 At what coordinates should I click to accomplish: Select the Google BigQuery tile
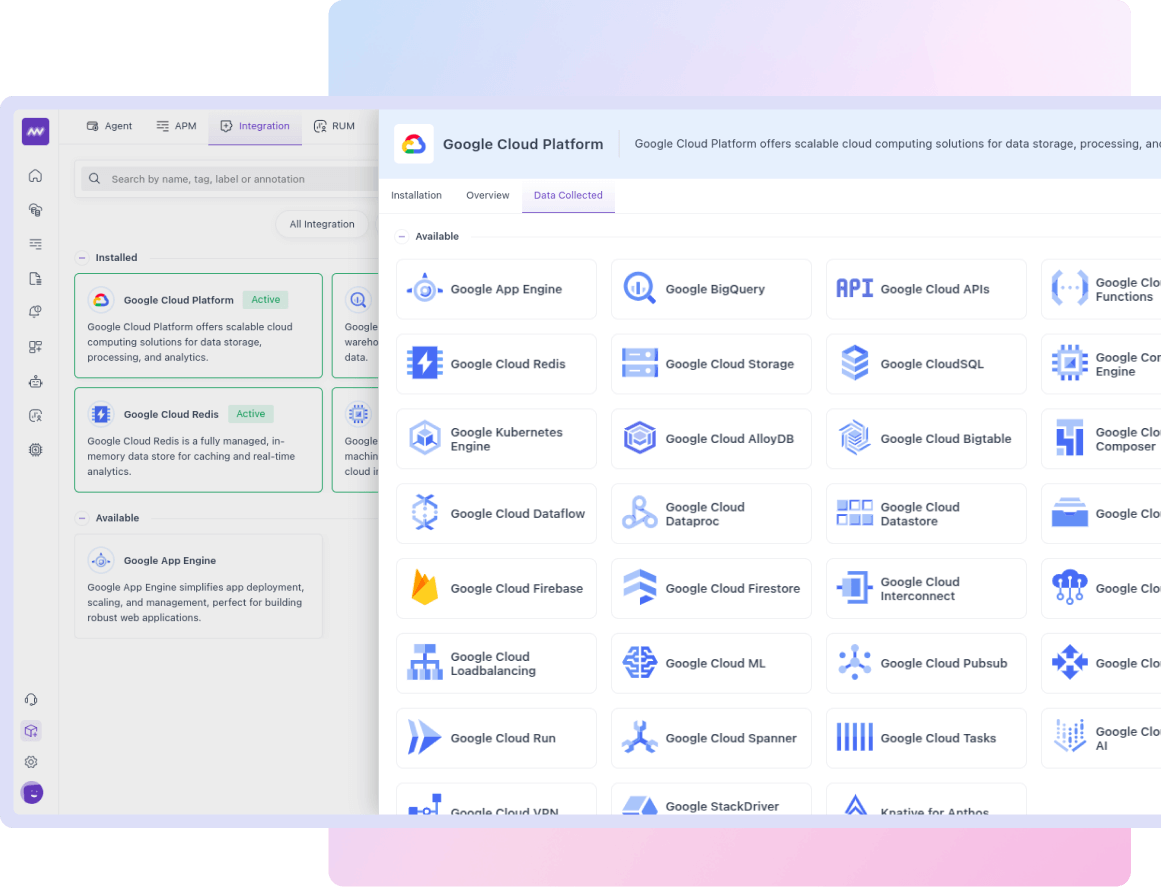click(711, 289)
